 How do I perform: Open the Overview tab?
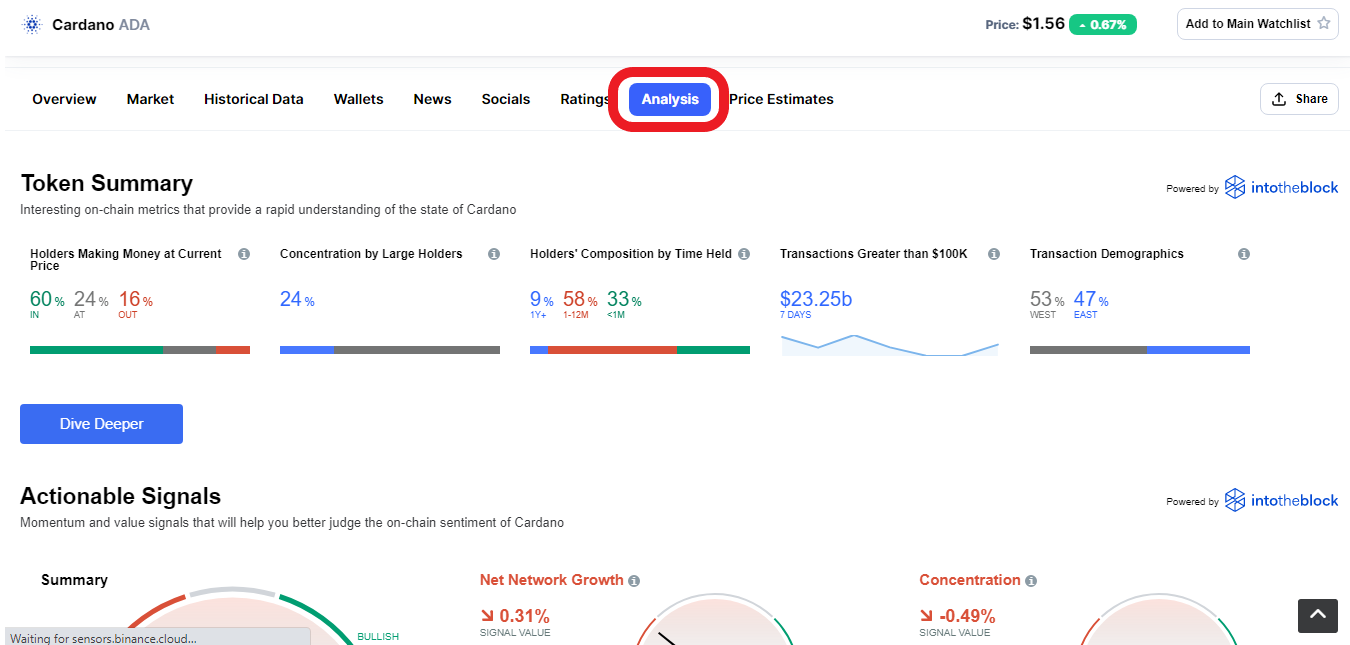point(64,99)
